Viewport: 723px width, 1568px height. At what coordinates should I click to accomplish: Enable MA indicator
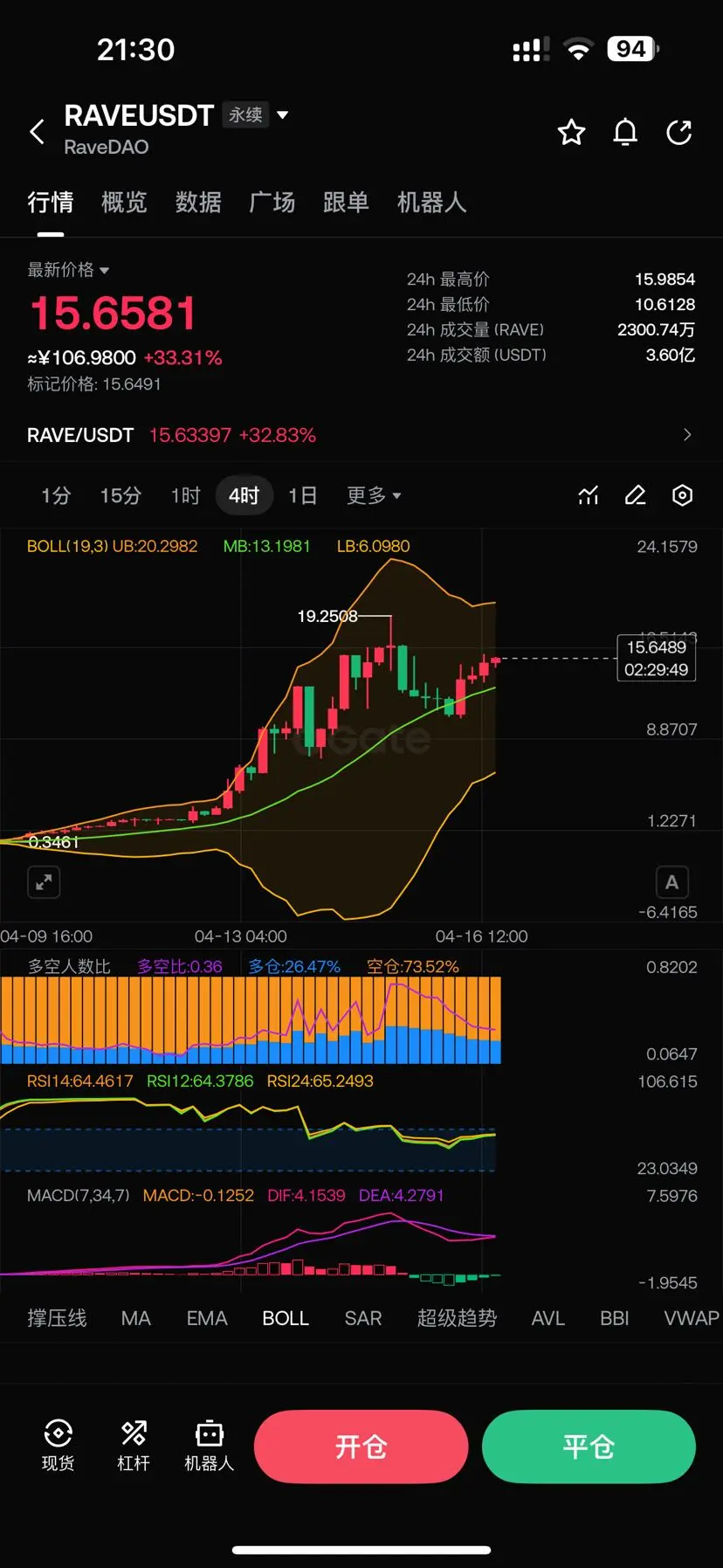coord(136,1318)
